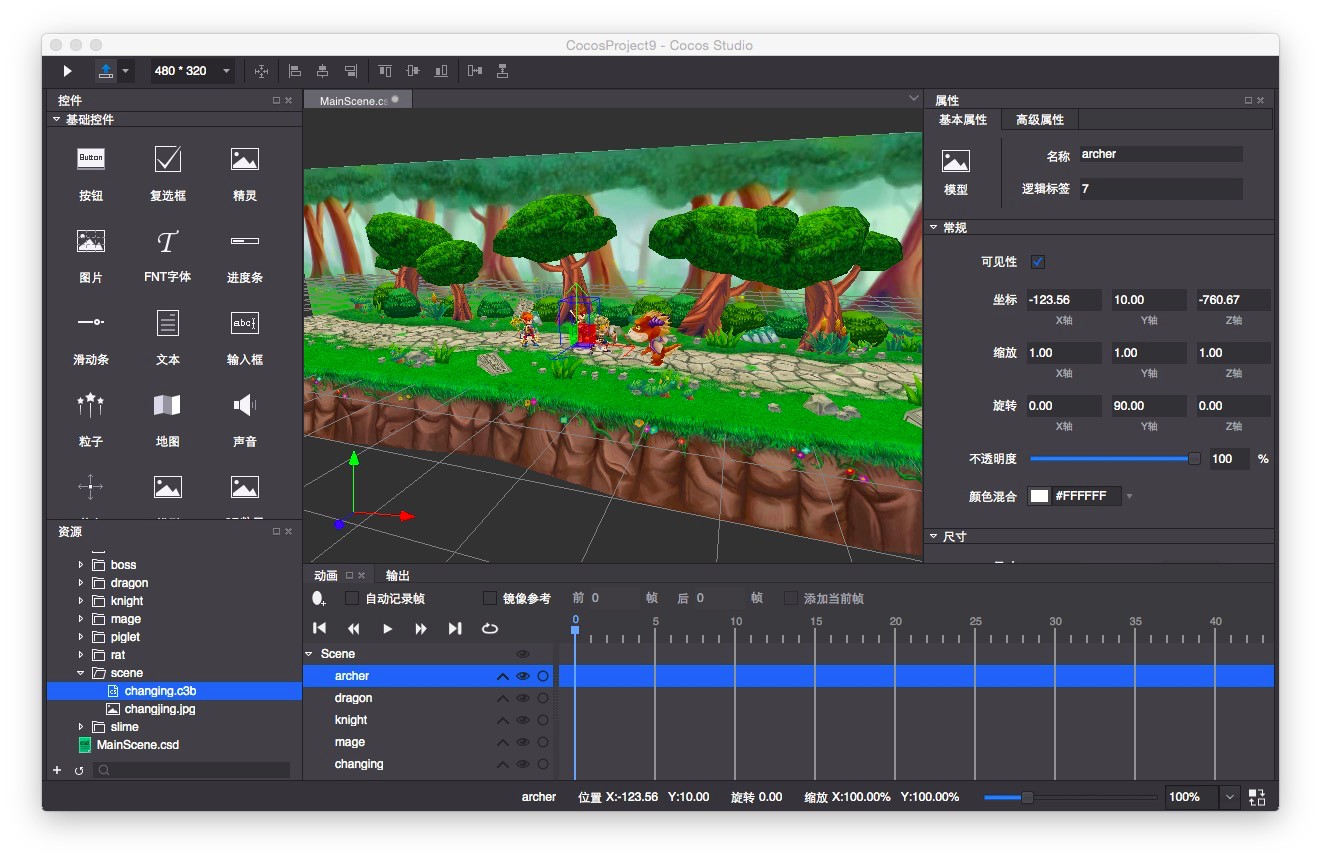Open the 颜色混合 #FFFFFF color swatch
The height and width of the screenshot is (861, 1321).
[1040, 496]
